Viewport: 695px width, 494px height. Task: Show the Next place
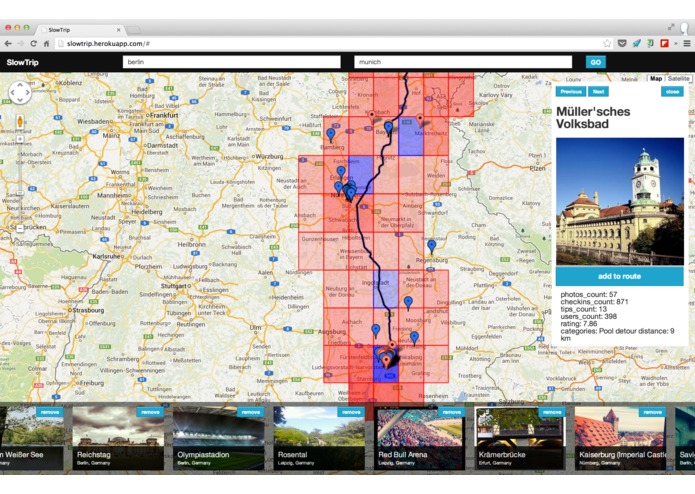pos(598,92)
